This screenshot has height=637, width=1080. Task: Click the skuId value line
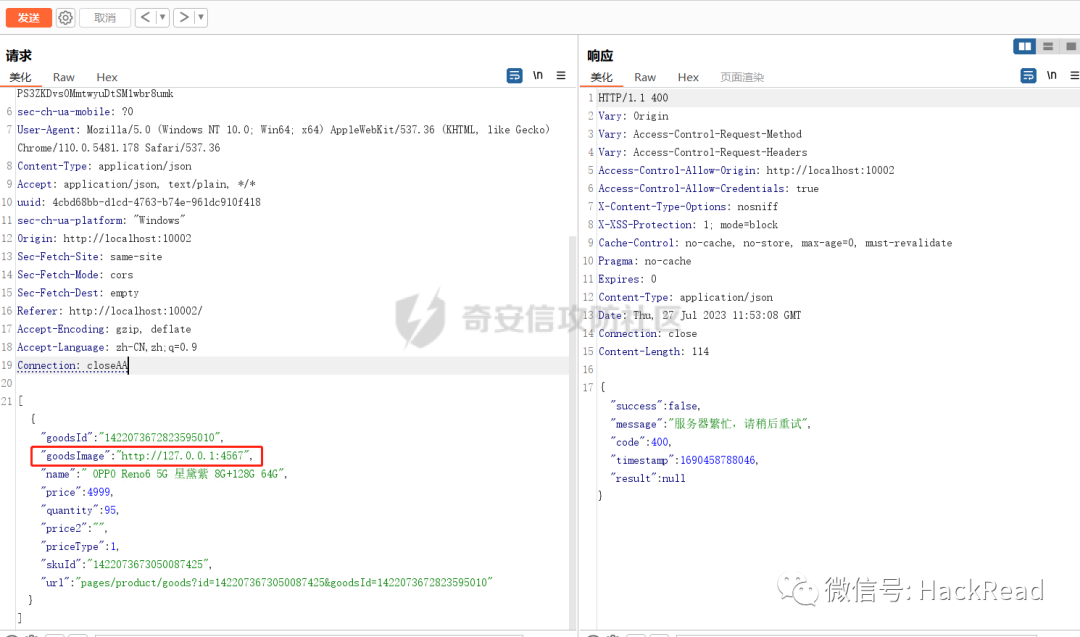pos(126,565)
